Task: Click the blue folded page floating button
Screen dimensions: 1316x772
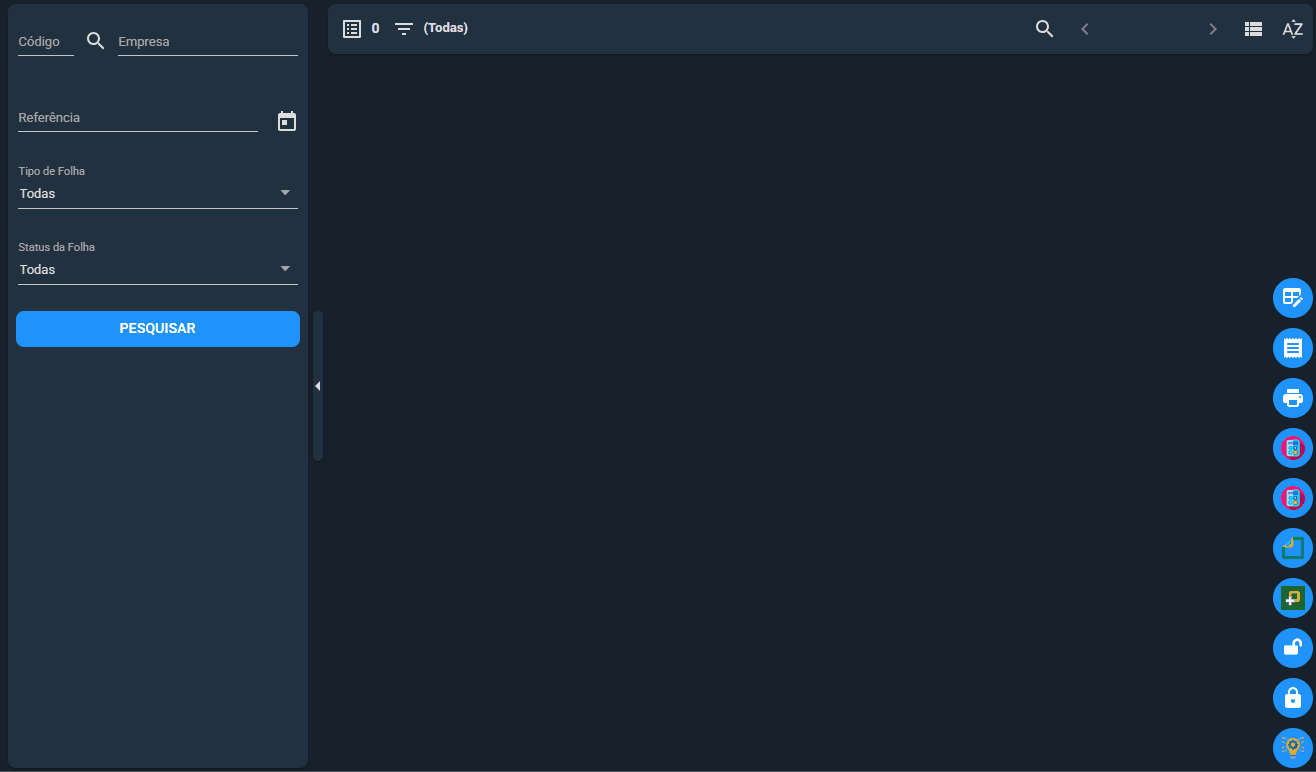Action: [1293, 548]
